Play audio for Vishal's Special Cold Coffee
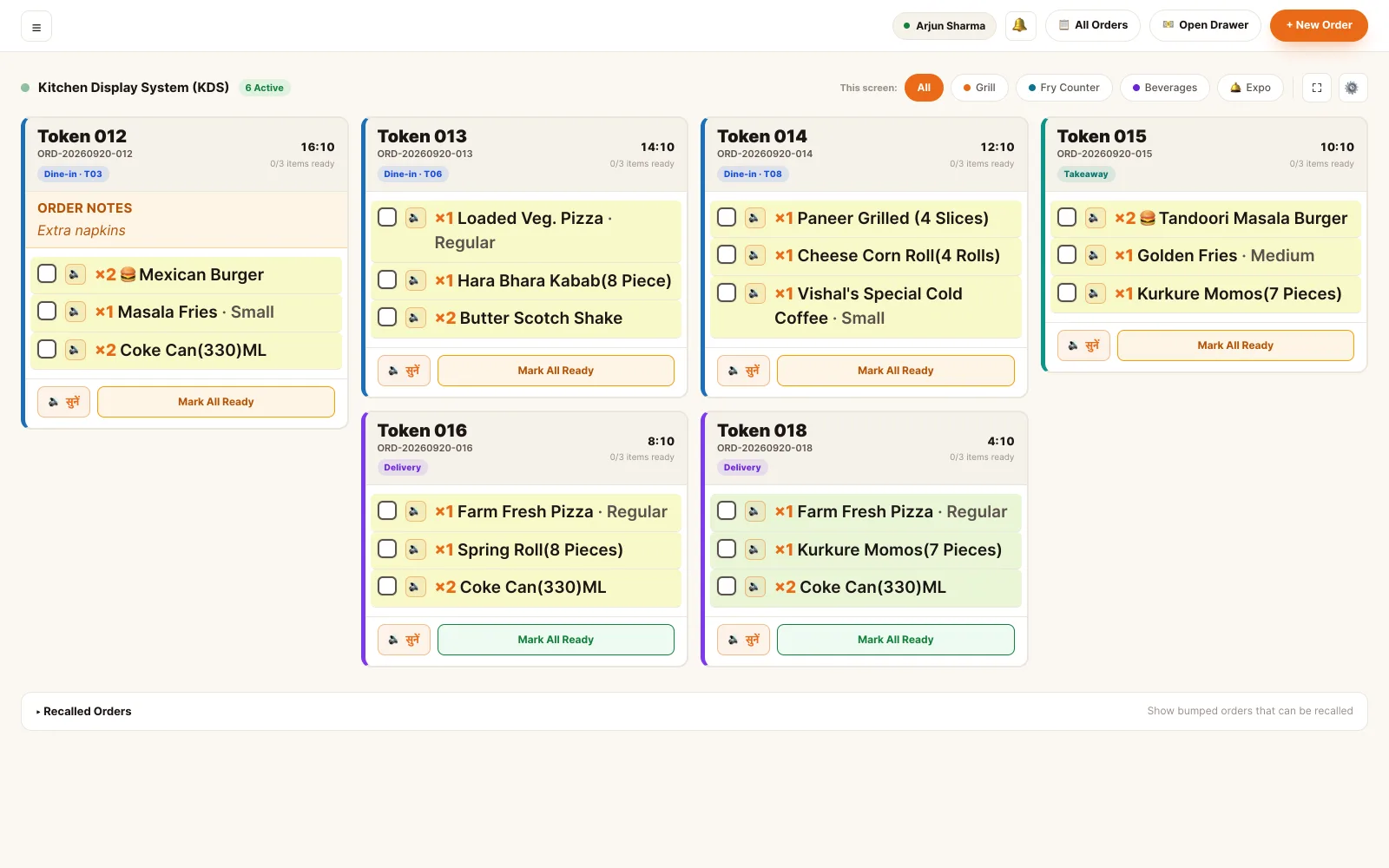 755,293
